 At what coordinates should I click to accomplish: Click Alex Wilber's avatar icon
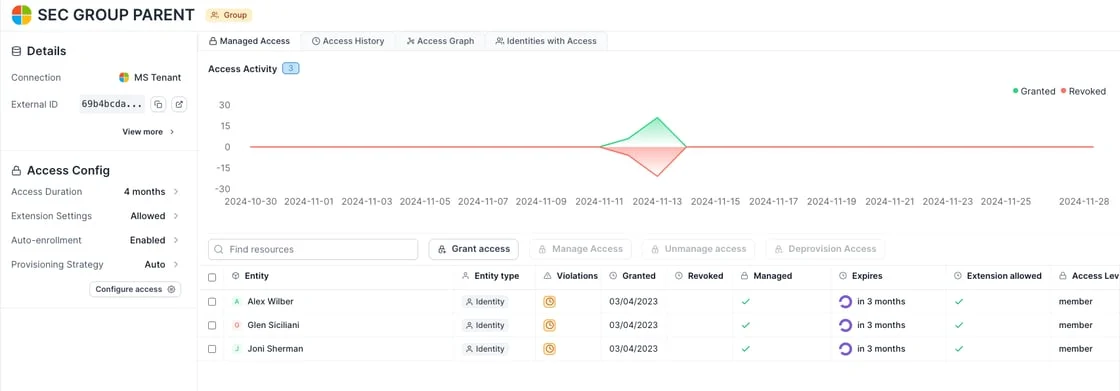coord(236,302)
